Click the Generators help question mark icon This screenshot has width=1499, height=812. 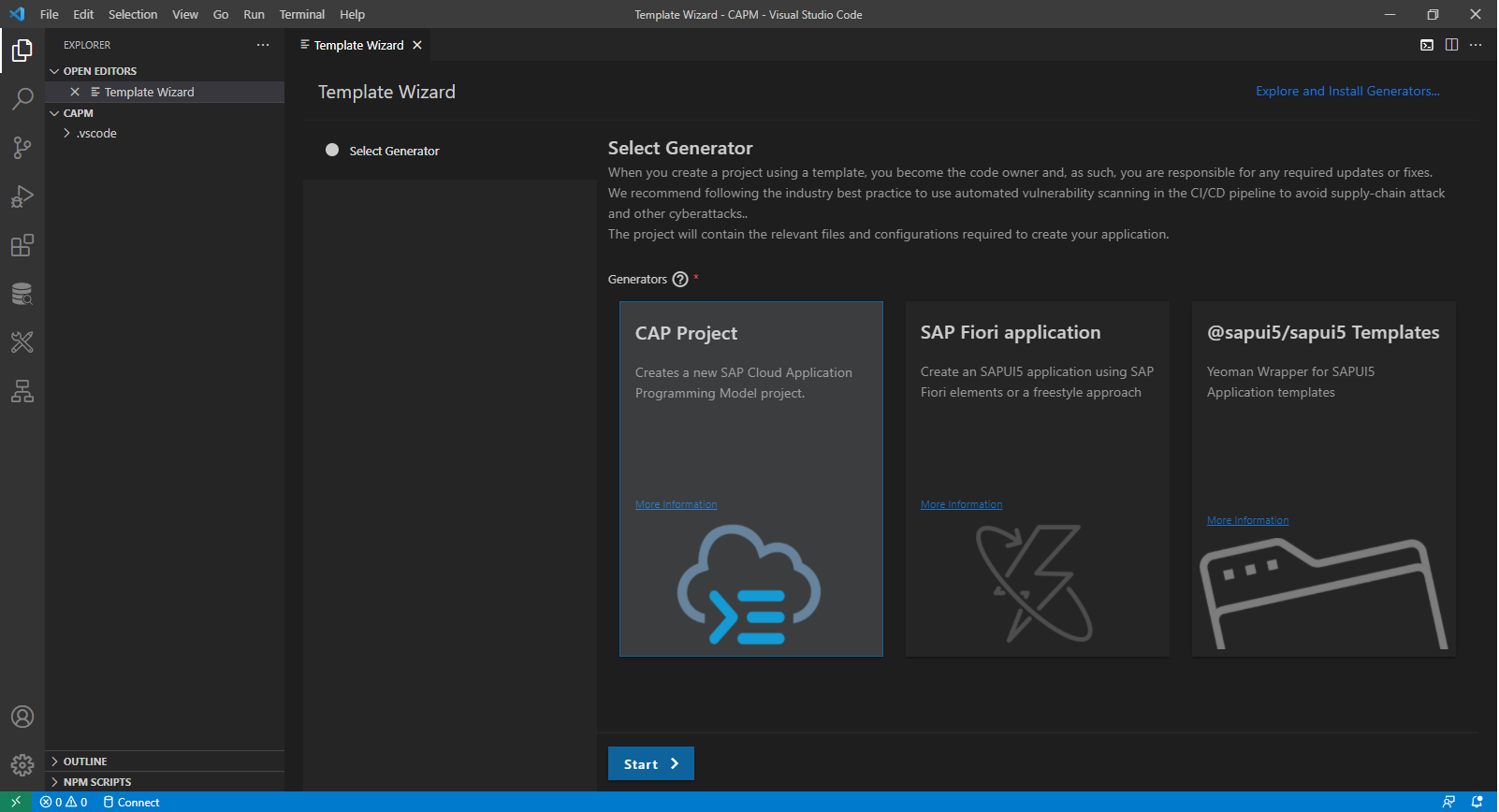tap(680, 280)
